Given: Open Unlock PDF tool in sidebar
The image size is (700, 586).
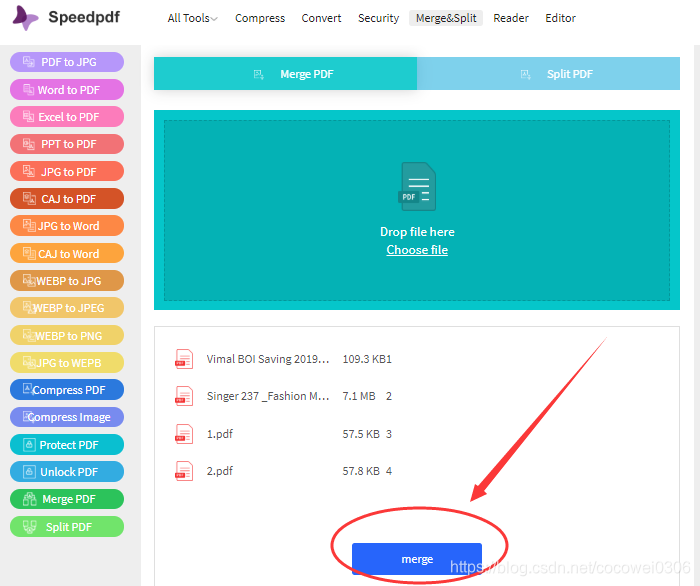Looking at the screenshot, I should (x=67, y=472).
